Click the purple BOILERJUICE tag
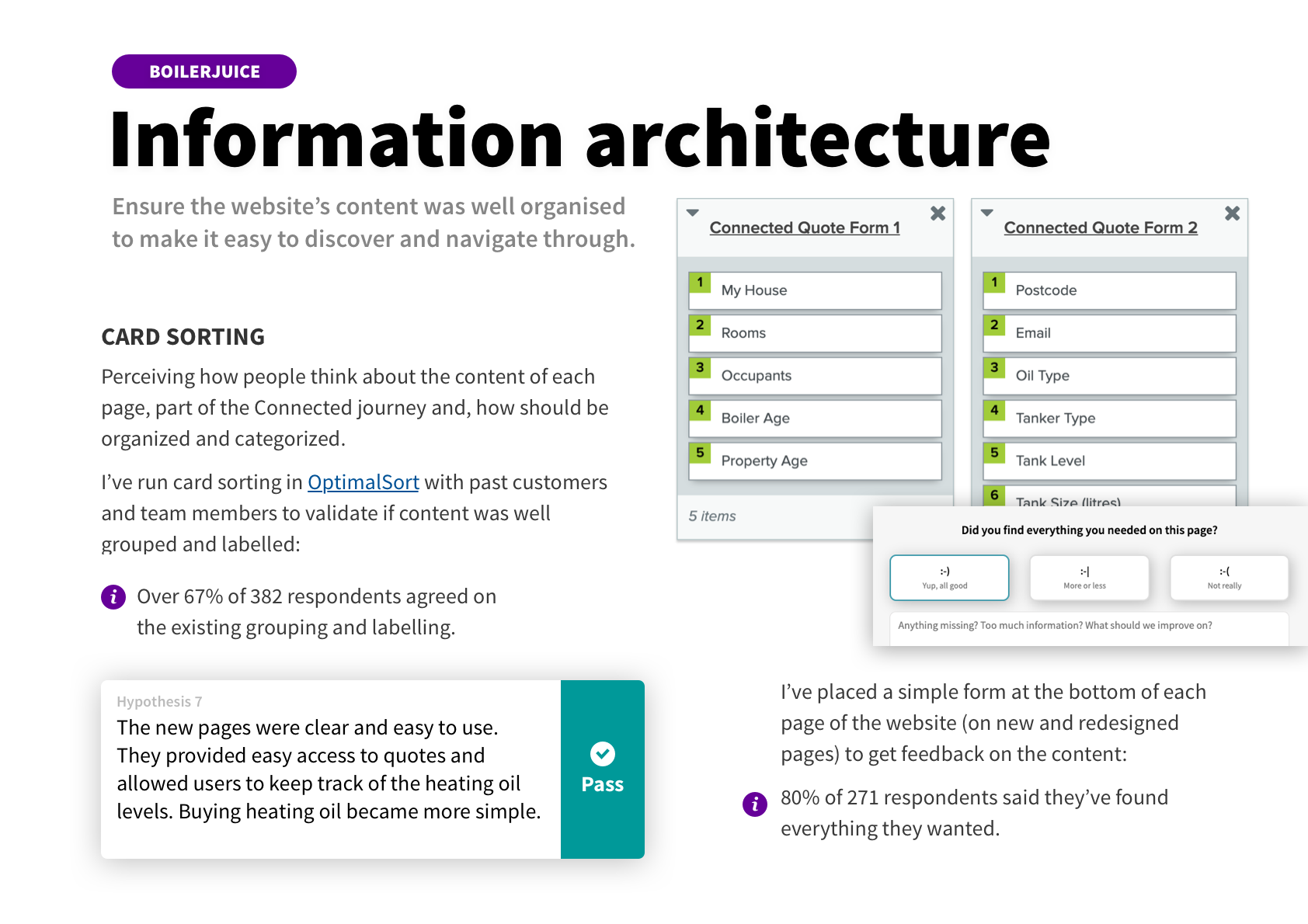This screenshot has height=924, width=1308. (x=204, y=71)
